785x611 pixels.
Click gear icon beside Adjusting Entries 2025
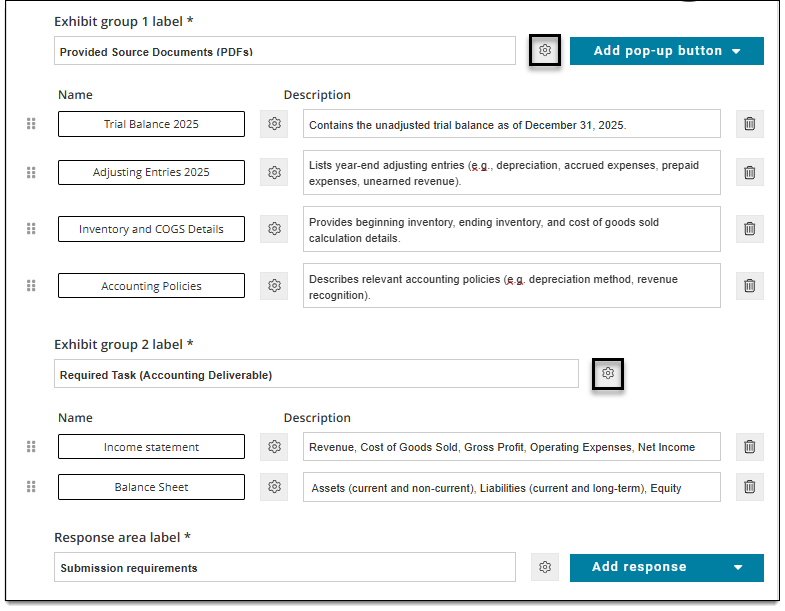tap(274, 172)
